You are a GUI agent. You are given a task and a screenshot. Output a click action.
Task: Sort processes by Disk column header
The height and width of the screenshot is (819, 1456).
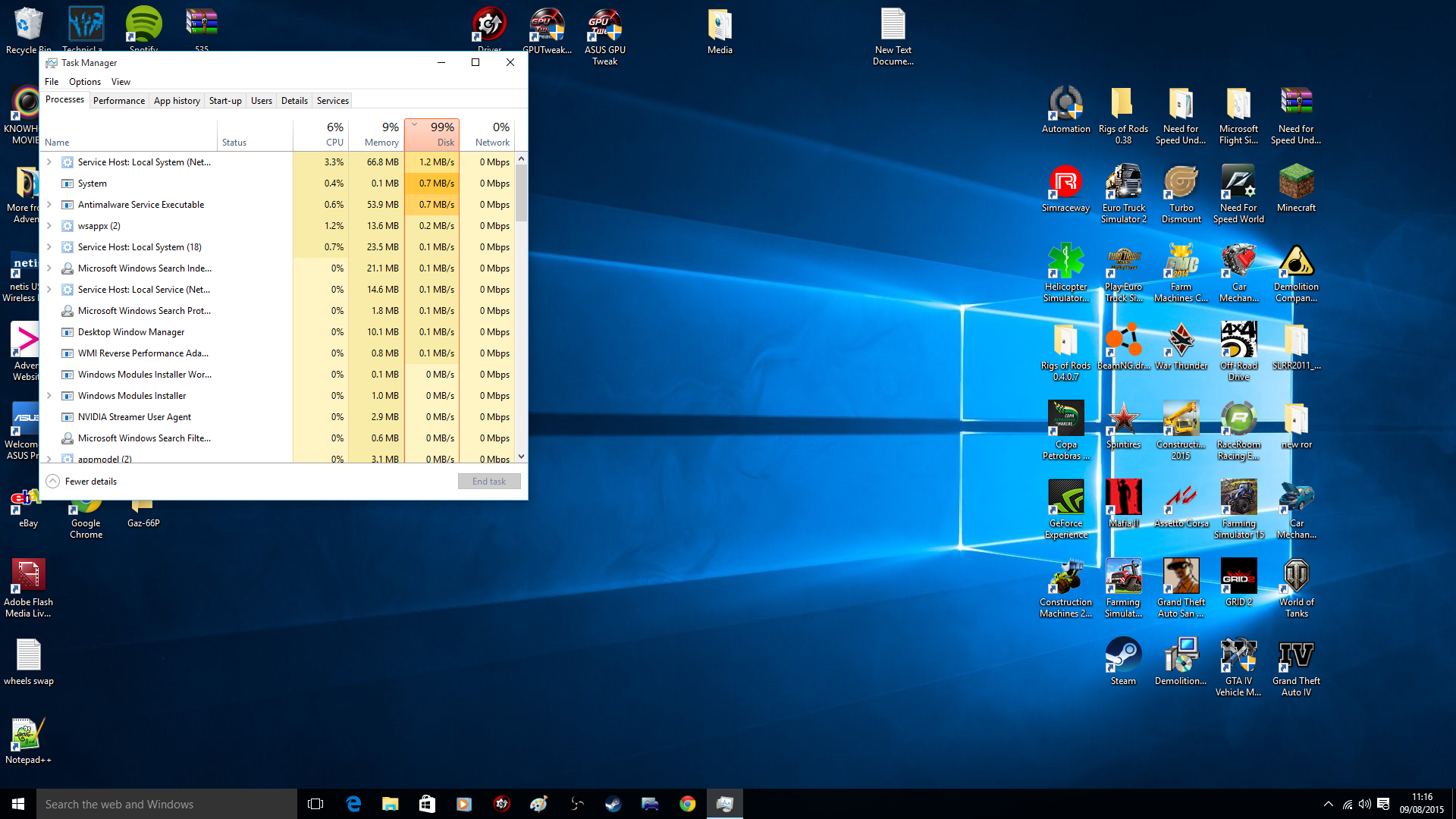(432, 134)
